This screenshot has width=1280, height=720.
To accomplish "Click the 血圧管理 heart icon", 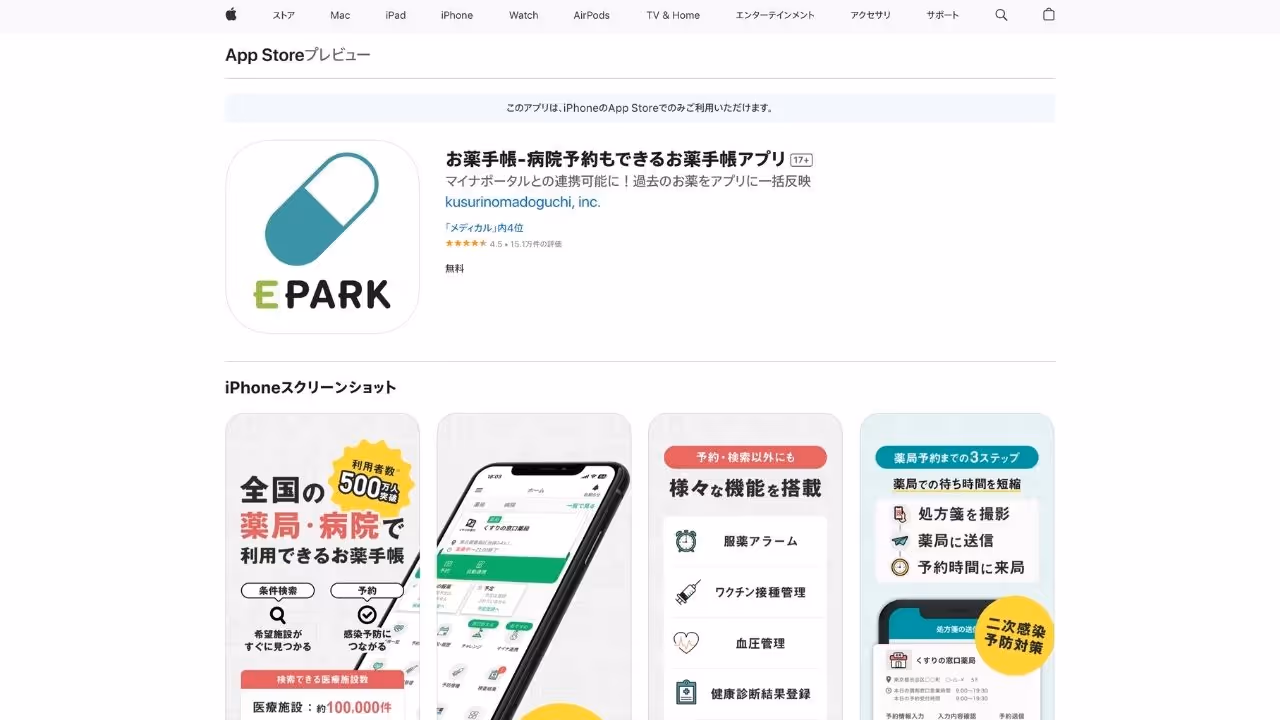I will (686, 643).
